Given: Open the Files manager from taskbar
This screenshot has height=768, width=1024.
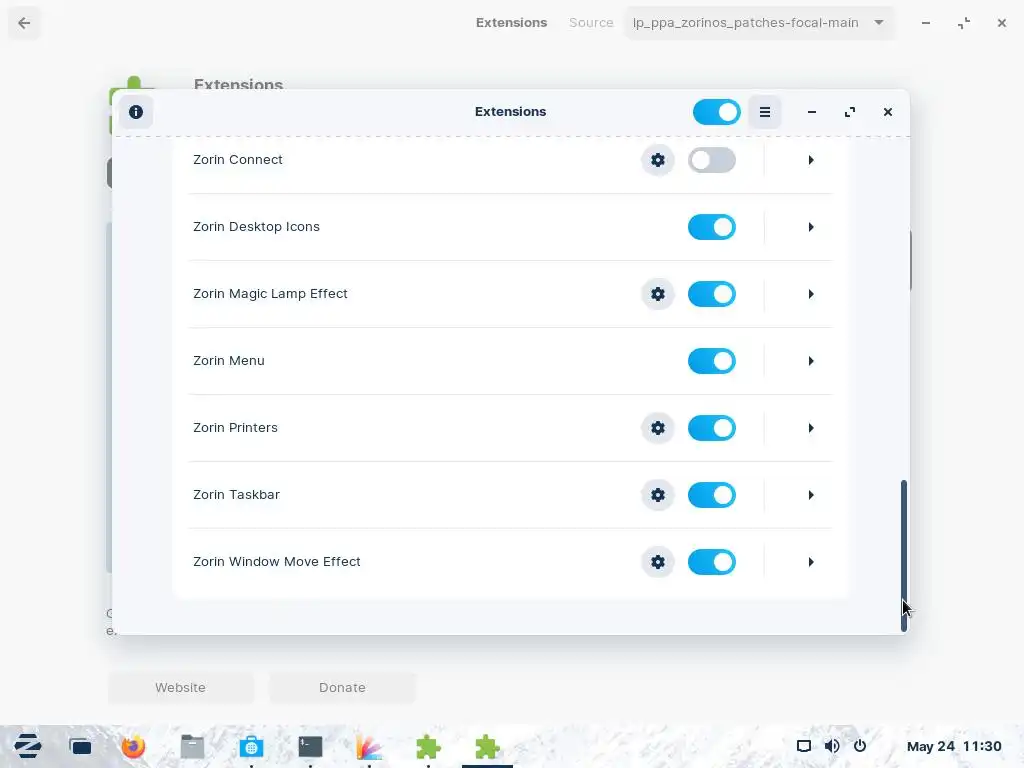Looking at the screenshot, I should click(x=193, y=746).
